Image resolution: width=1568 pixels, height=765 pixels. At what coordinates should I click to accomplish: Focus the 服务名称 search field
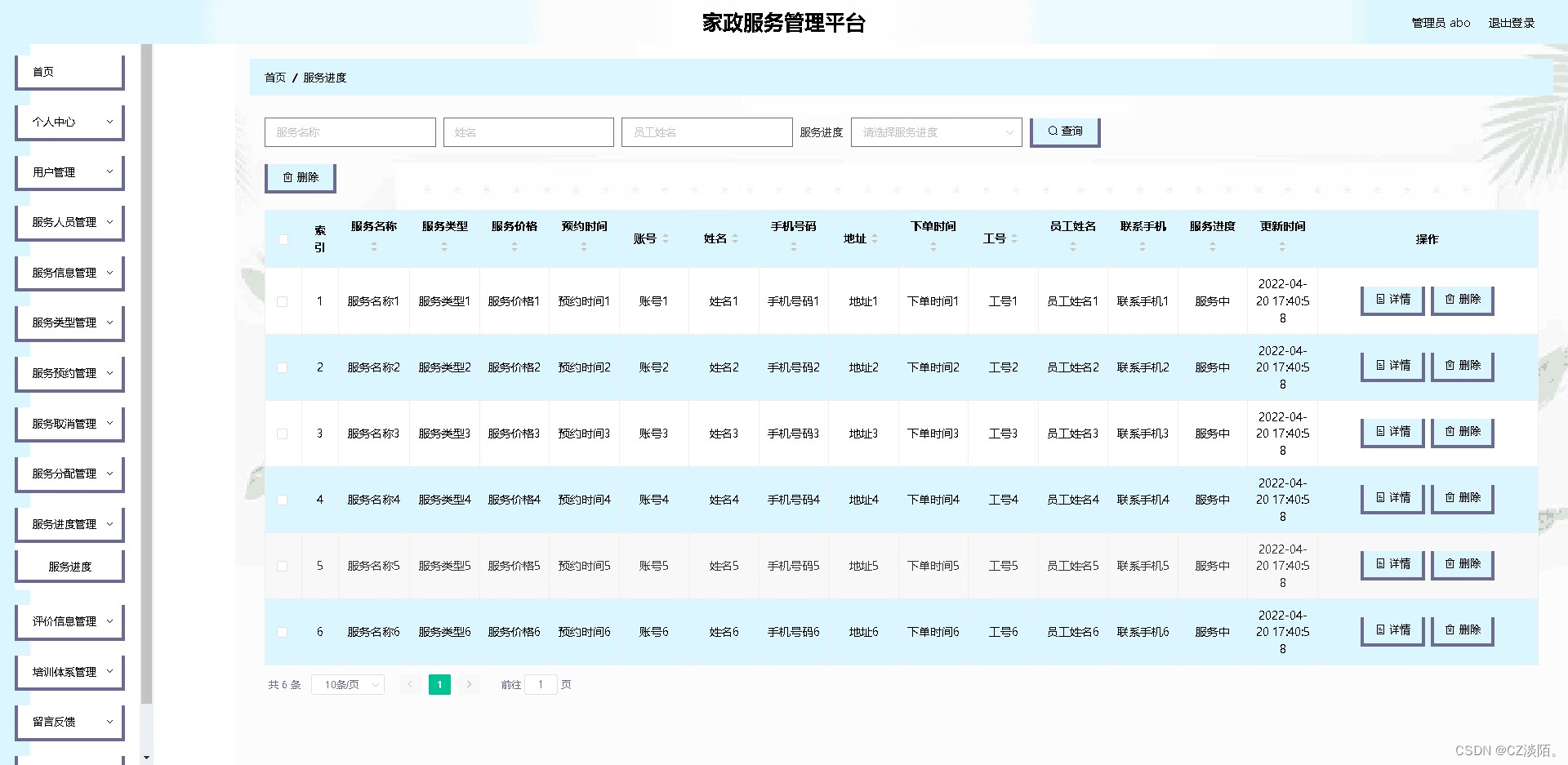[x=350, y=132]
